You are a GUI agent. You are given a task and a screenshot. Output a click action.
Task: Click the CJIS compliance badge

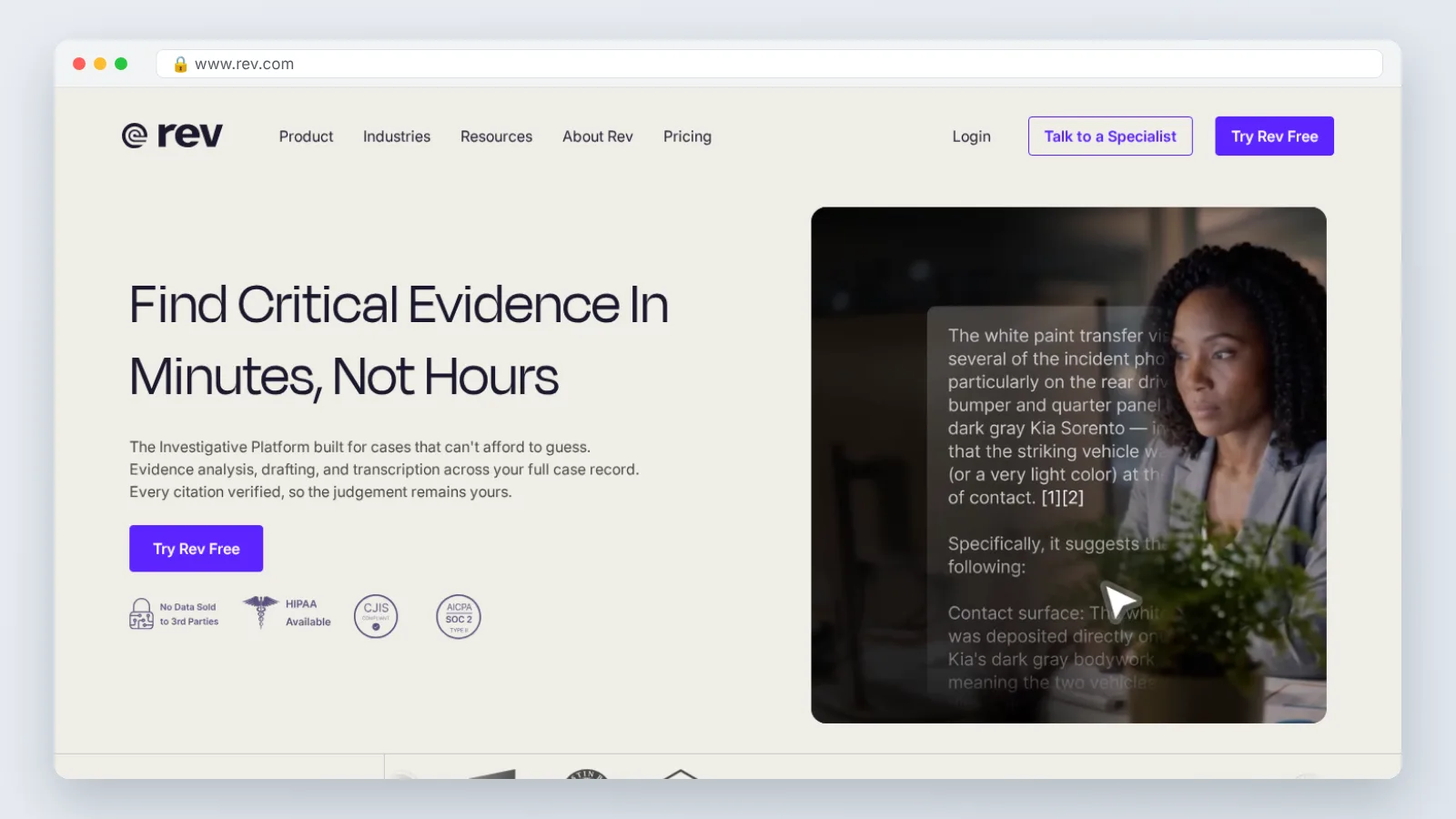[x=376, y=617]
